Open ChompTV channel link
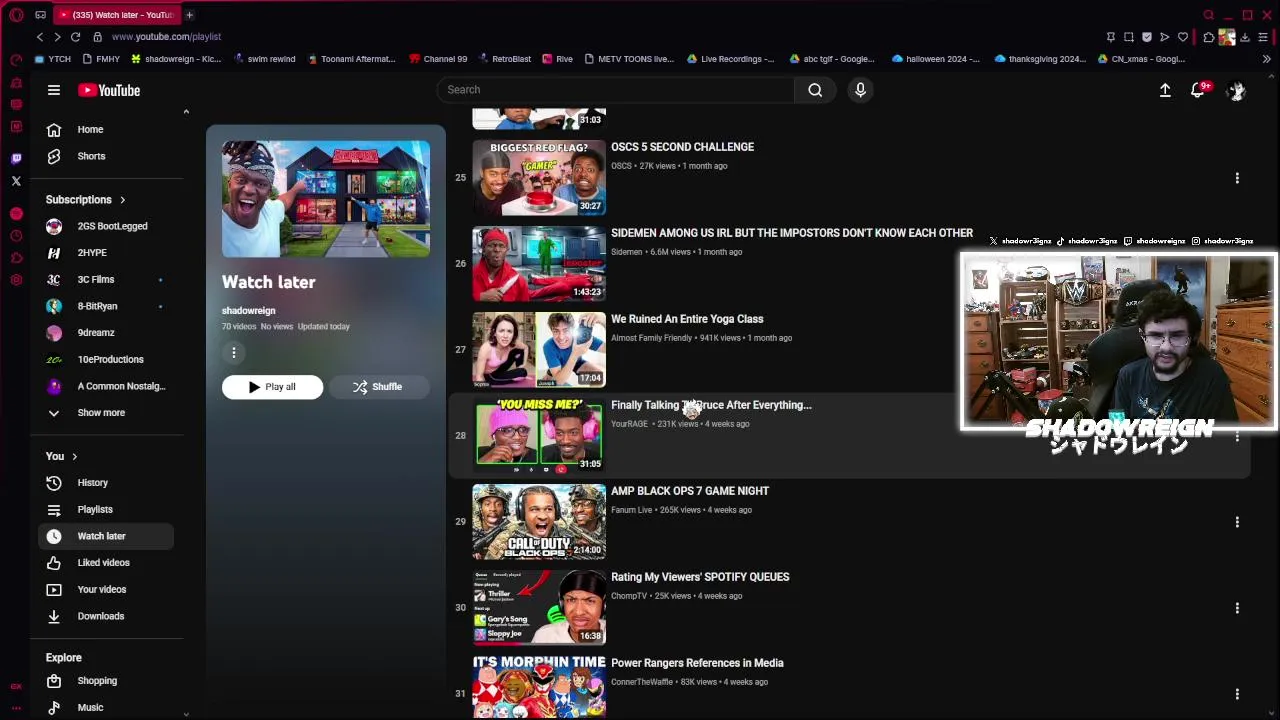The image size is (1280, 720). 629,596
